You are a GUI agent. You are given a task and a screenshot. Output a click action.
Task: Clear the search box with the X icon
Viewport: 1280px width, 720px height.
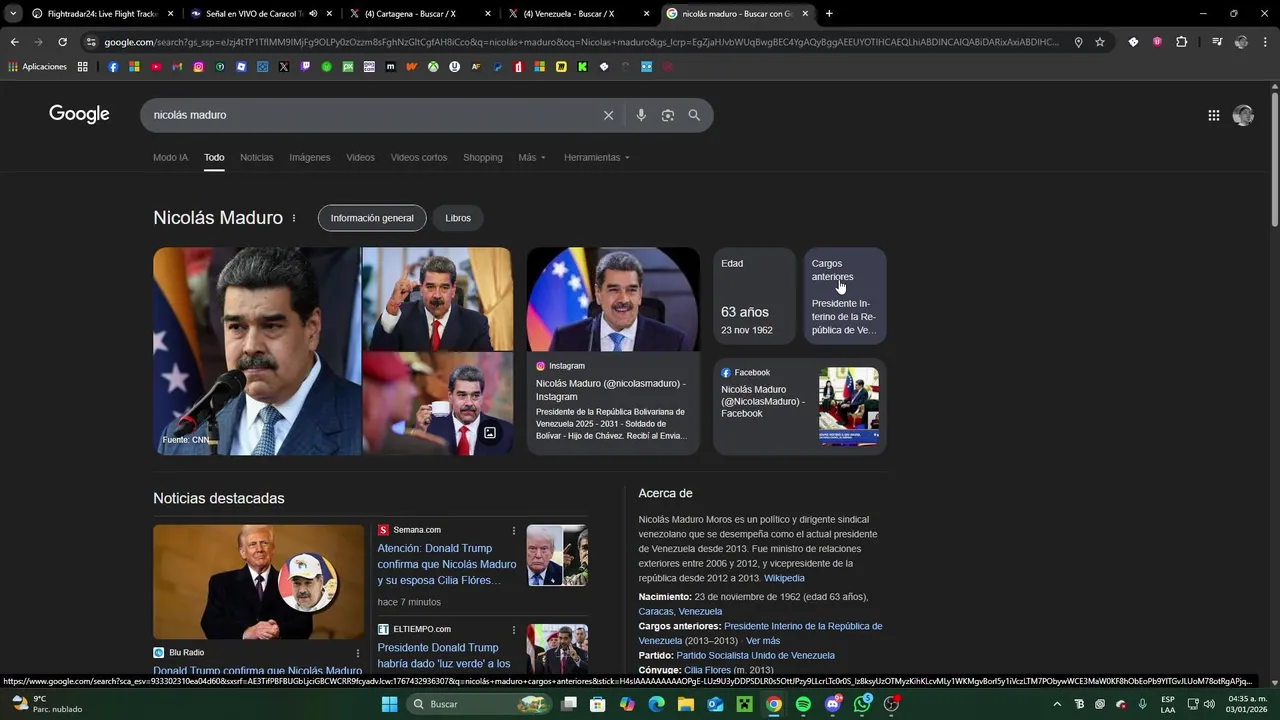click(x=608, y=115)
